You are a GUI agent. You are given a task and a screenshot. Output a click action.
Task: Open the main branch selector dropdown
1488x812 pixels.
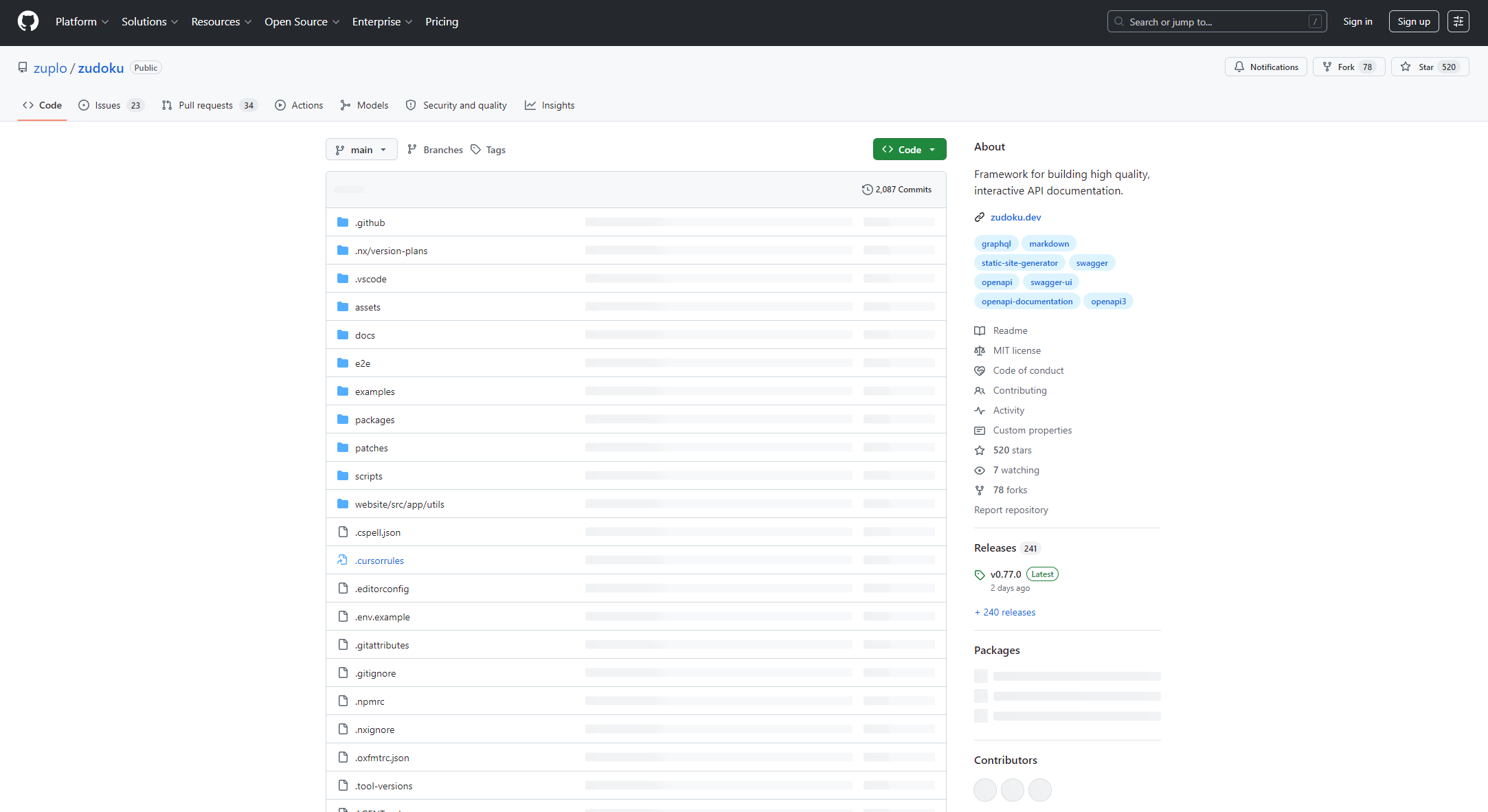(x=361, y=149)
